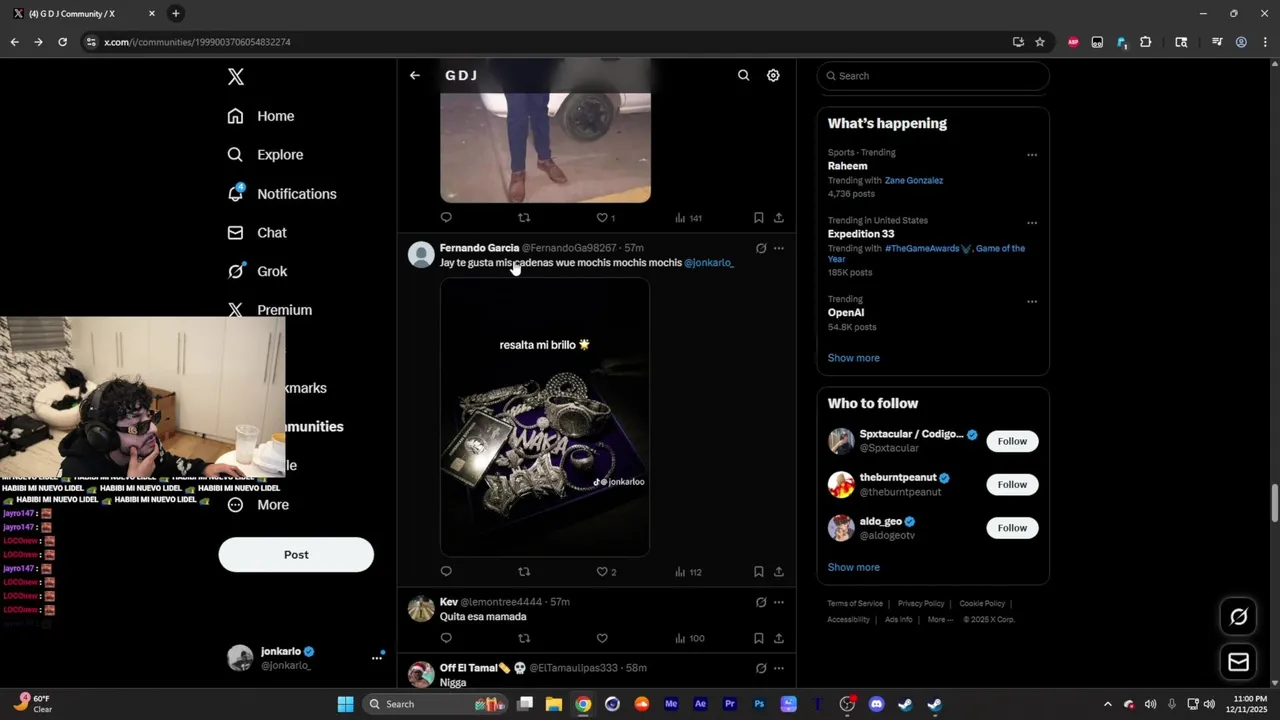Reload the page in Chrome
Viewport: 1280px width, 720px height.
pyautogui.click(x=62, y=42)
